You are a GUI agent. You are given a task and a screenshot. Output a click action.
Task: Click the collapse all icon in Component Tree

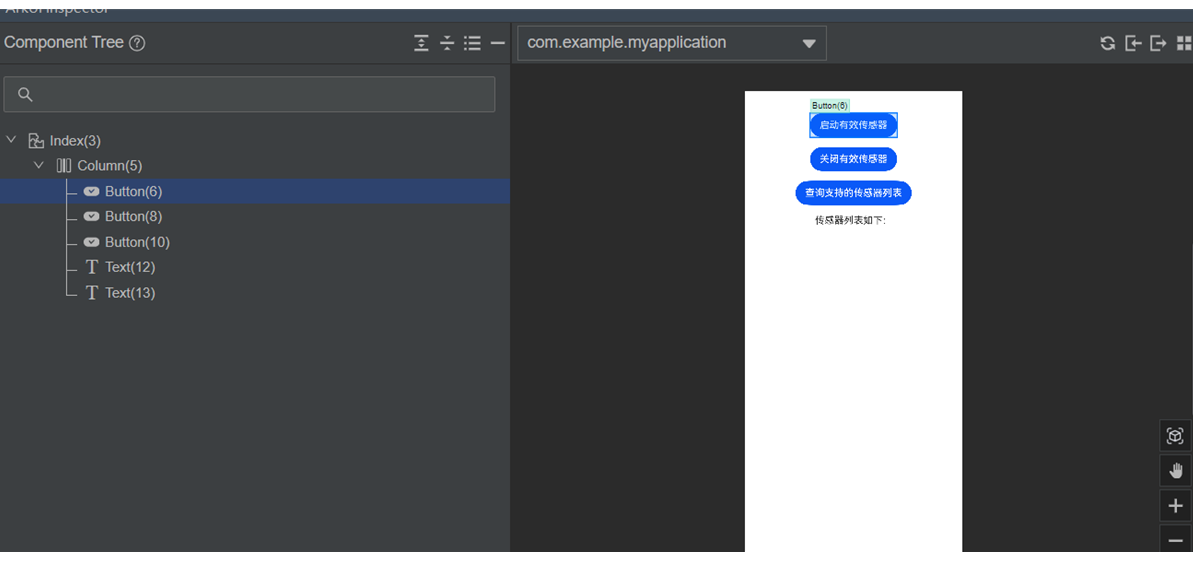pos(447,43)
